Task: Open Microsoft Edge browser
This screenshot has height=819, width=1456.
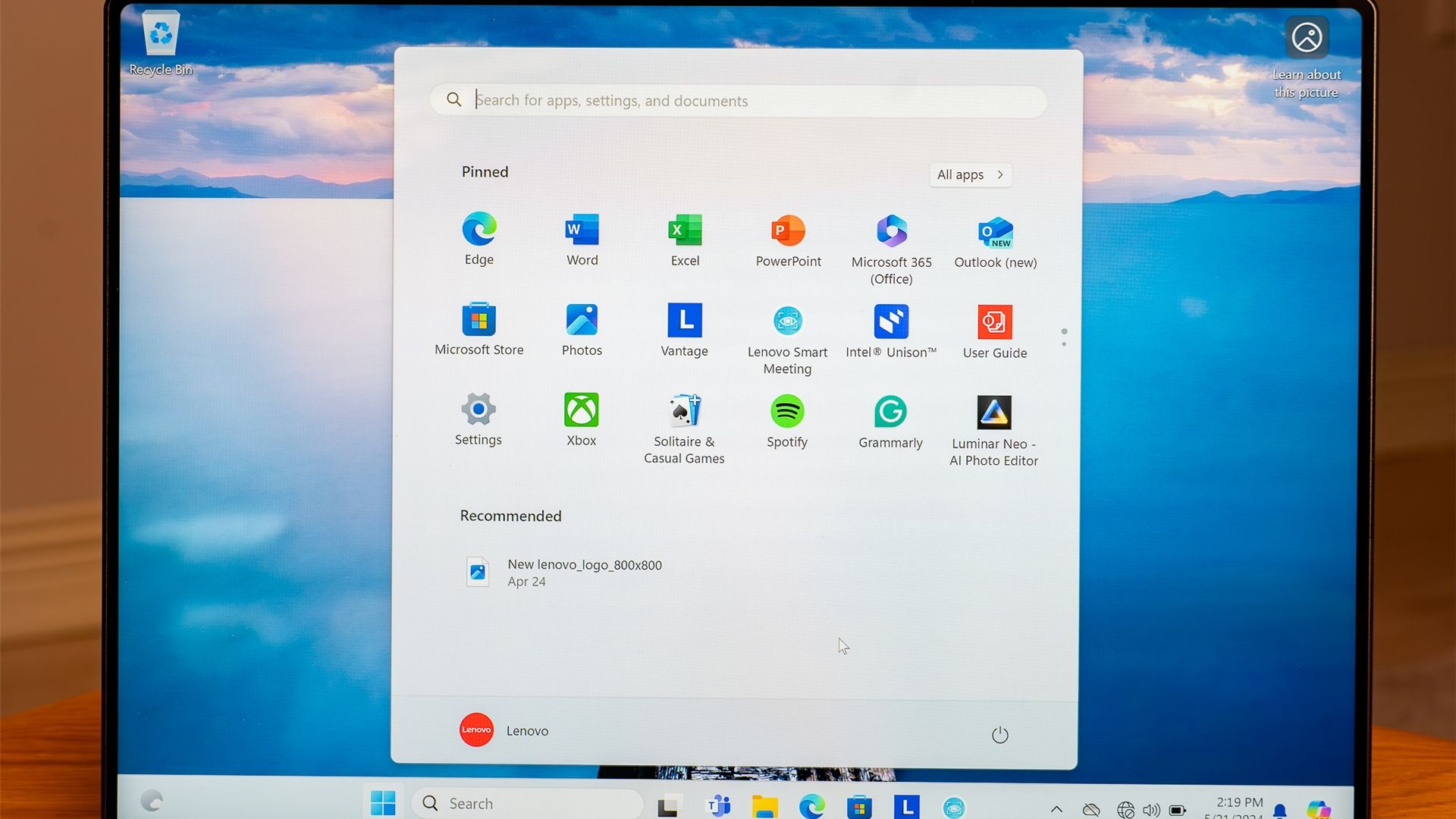Action: [x=478, y=230]
